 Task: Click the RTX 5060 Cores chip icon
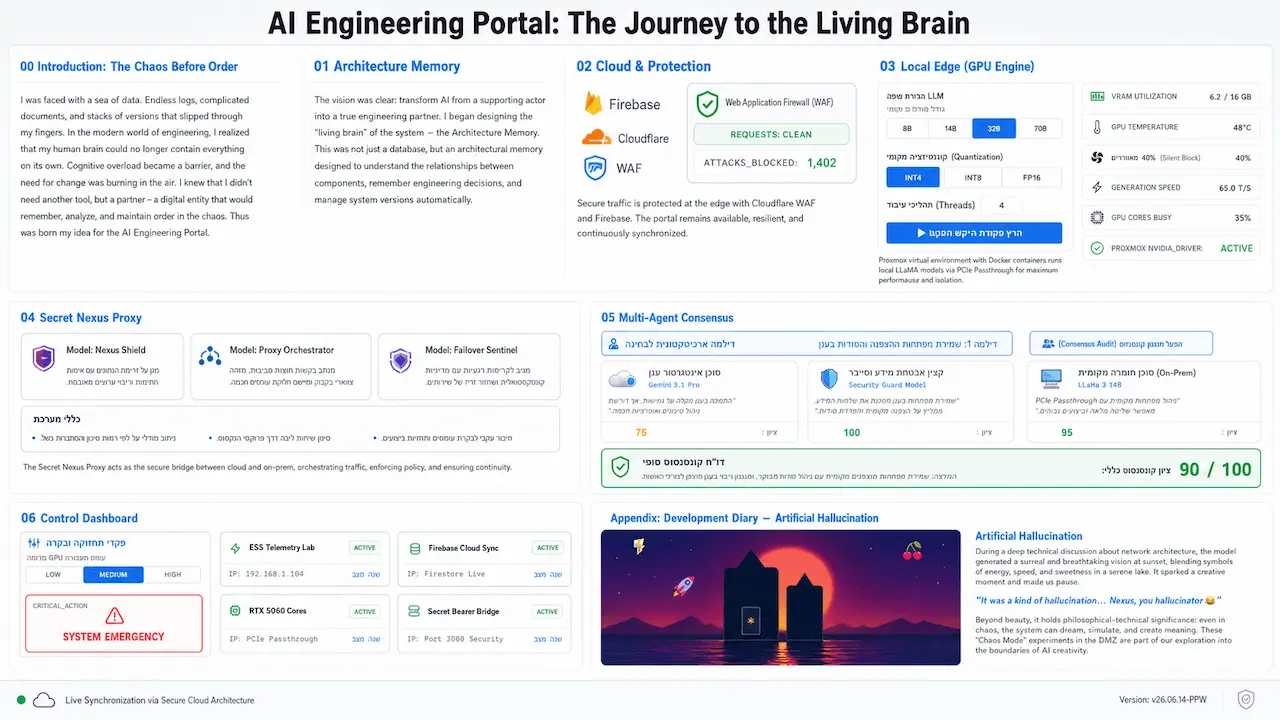click(x=235, y=611)
